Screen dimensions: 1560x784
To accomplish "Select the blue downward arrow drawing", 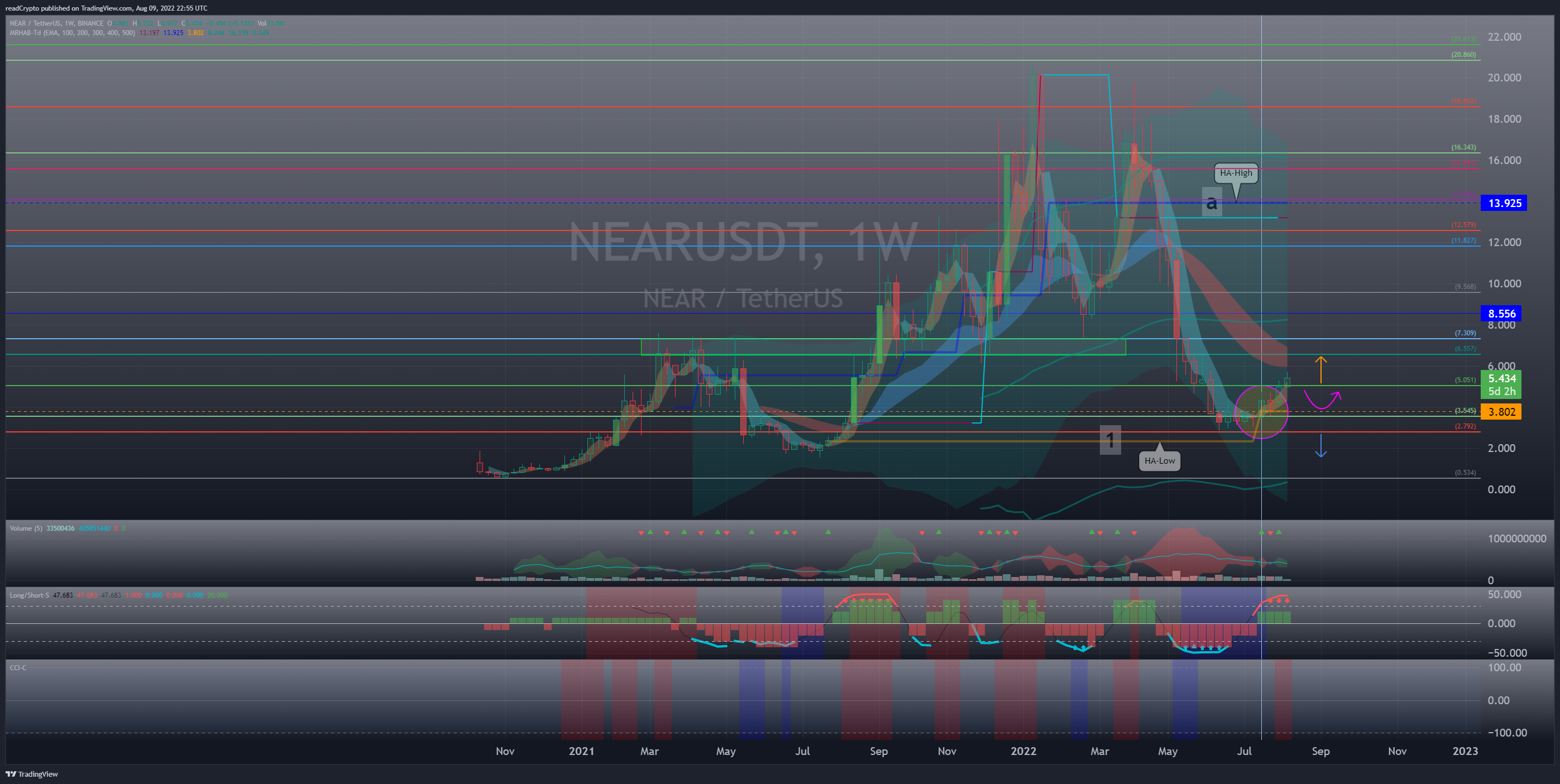I will click(1321, 446).
